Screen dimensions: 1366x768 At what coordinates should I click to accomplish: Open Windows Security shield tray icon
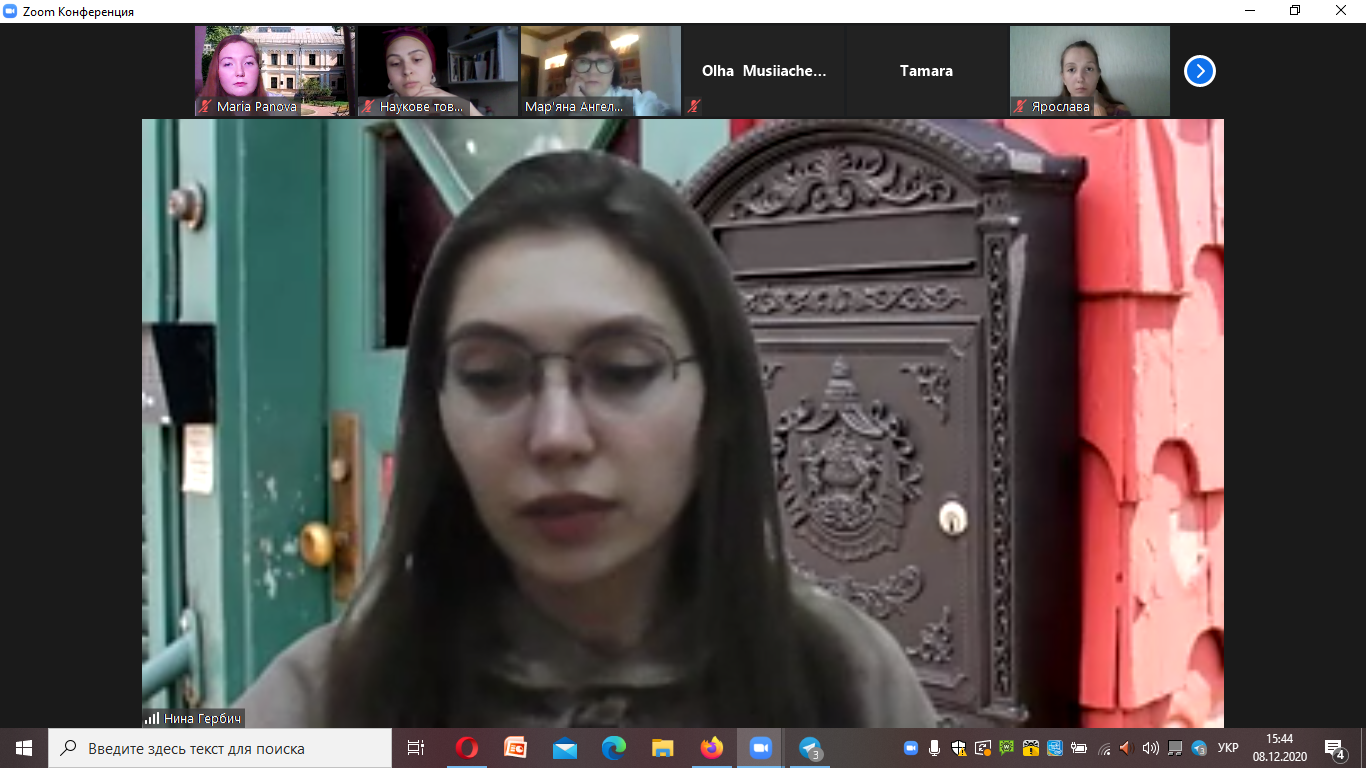coord(959,748)
